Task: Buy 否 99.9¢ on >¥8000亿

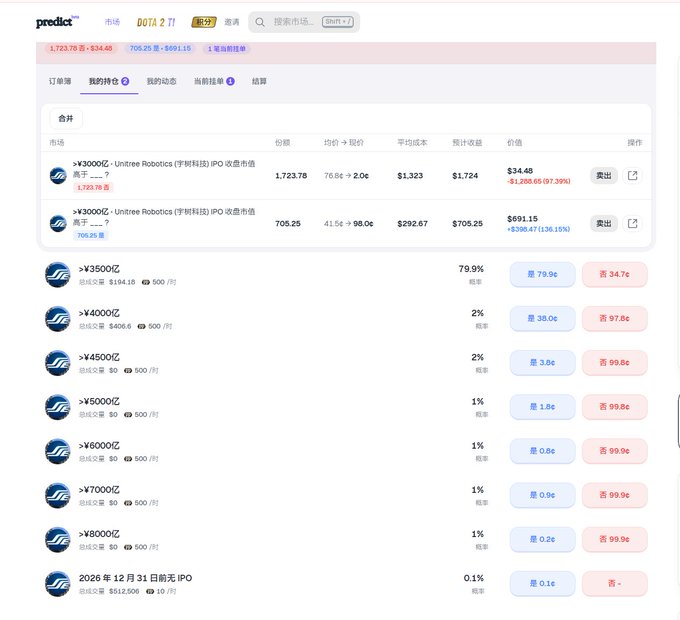Action: (615, 540)
